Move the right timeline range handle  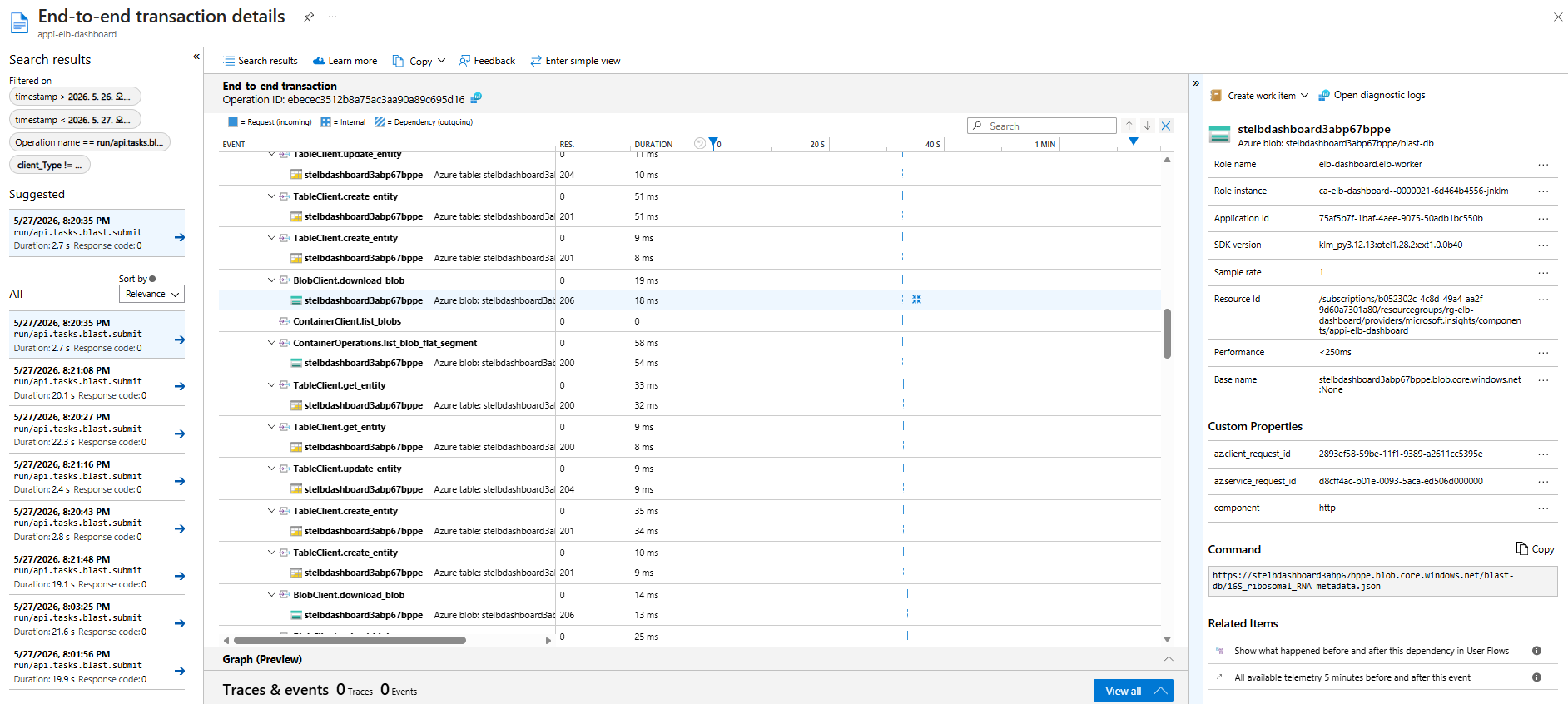pyautogui.click(x=1133, y=143)
